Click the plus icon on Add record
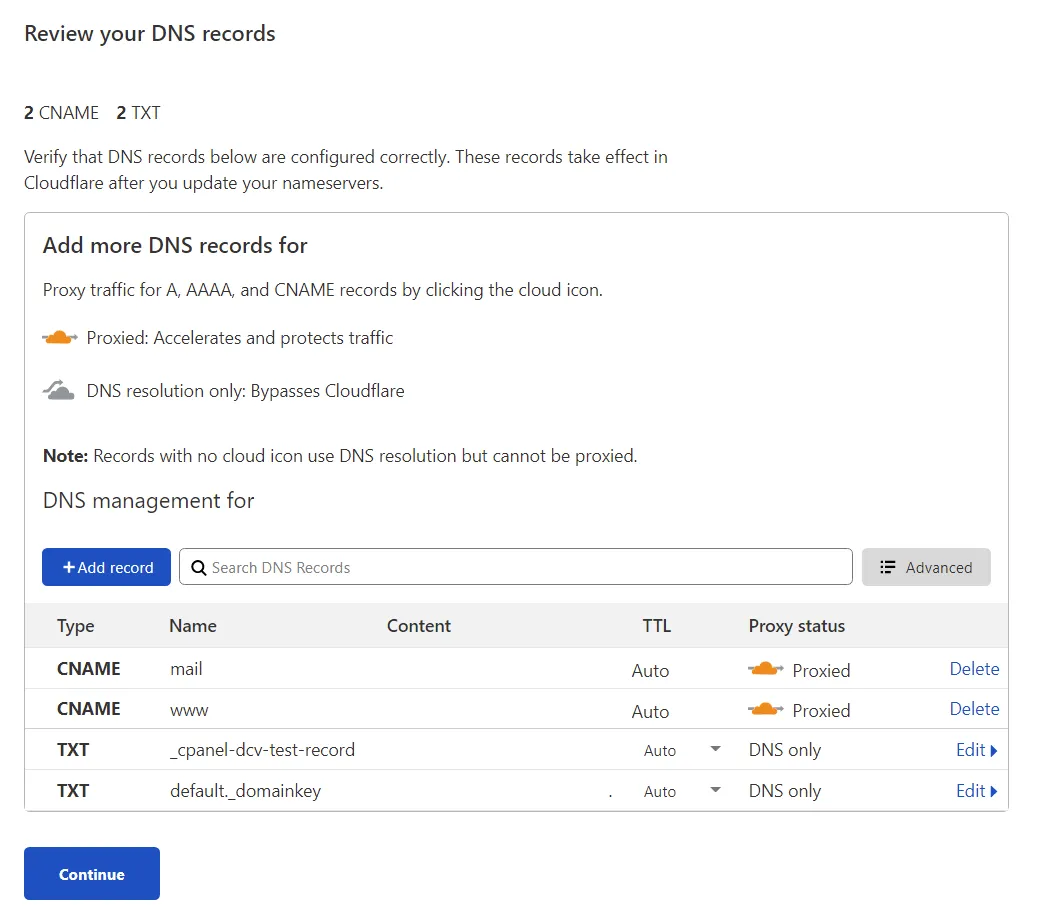Image resolution: width=1039 pixels, height=921 pixels. [x=69, y=567]
